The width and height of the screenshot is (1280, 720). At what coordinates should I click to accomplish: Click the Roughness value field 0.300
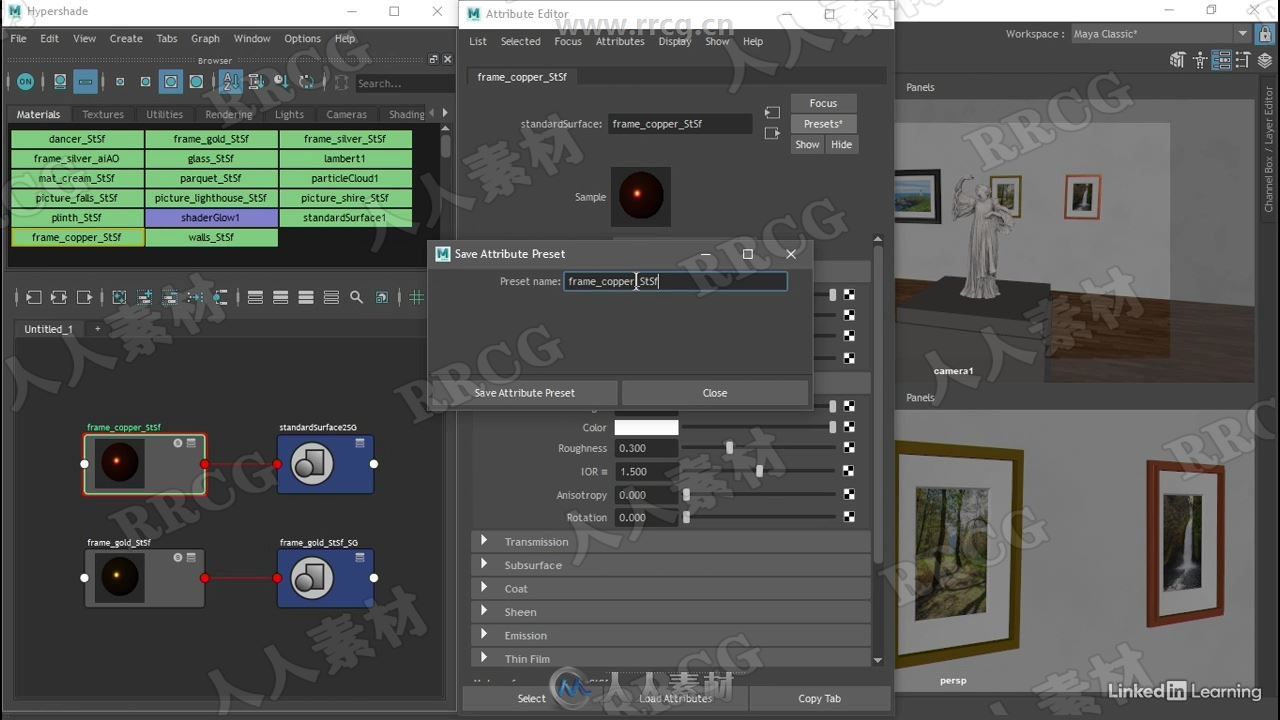tap(646, 448)
